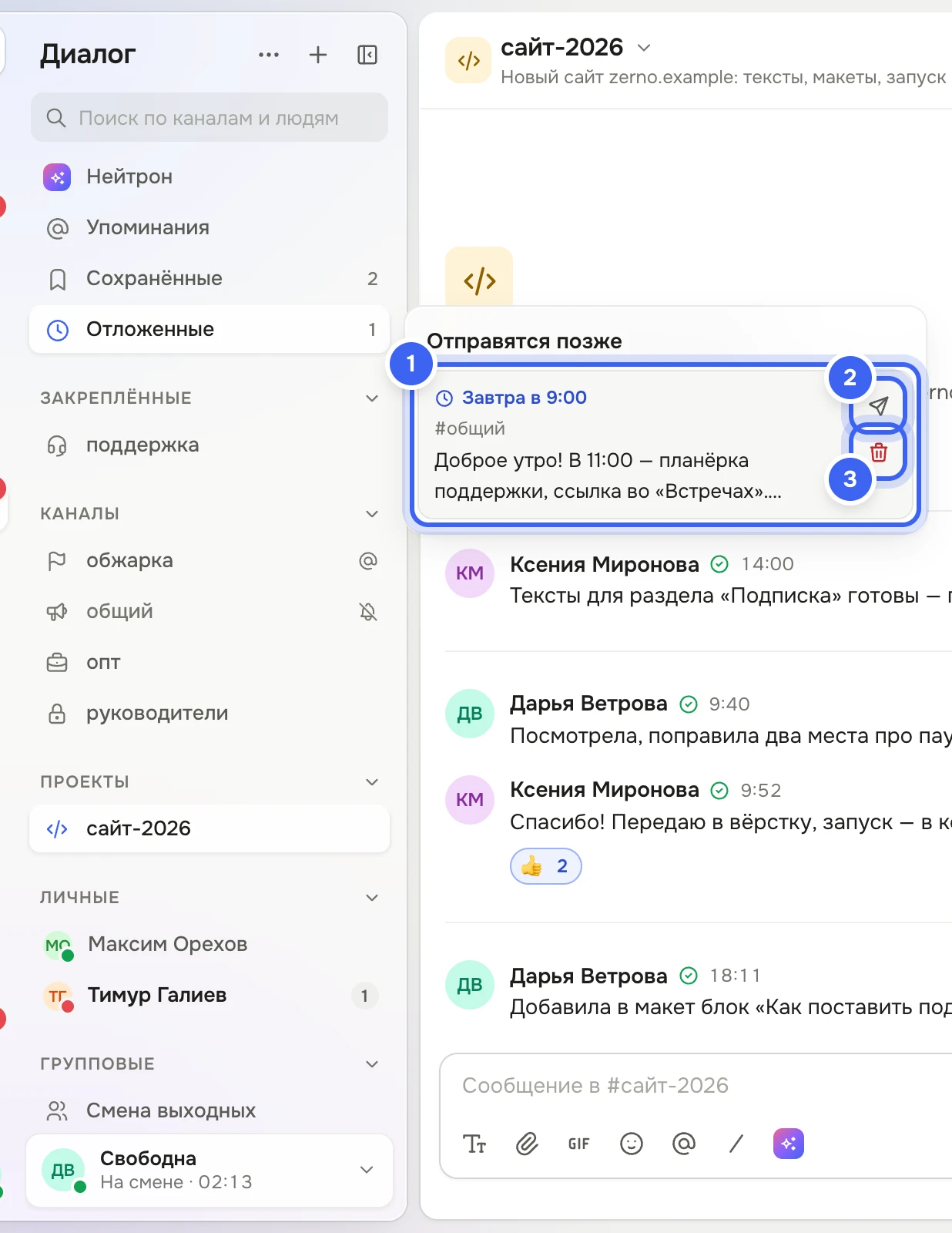Click the code icon in channel header

(468, 60)
